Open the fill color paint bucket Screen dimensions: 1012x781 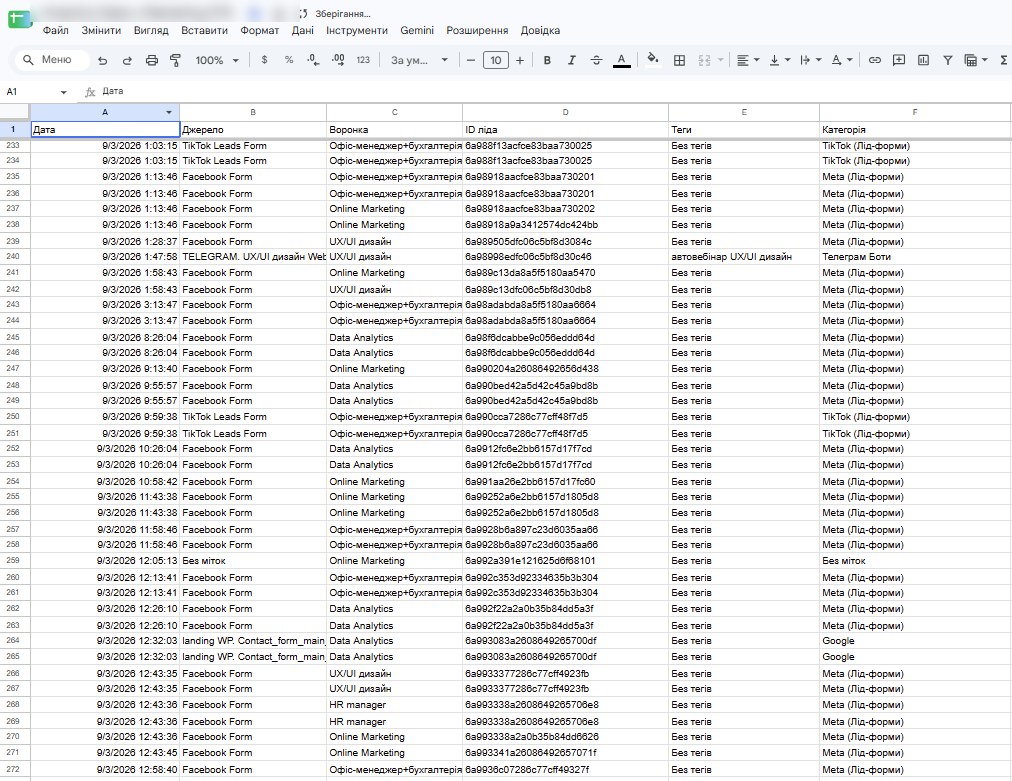pos(653,59)
